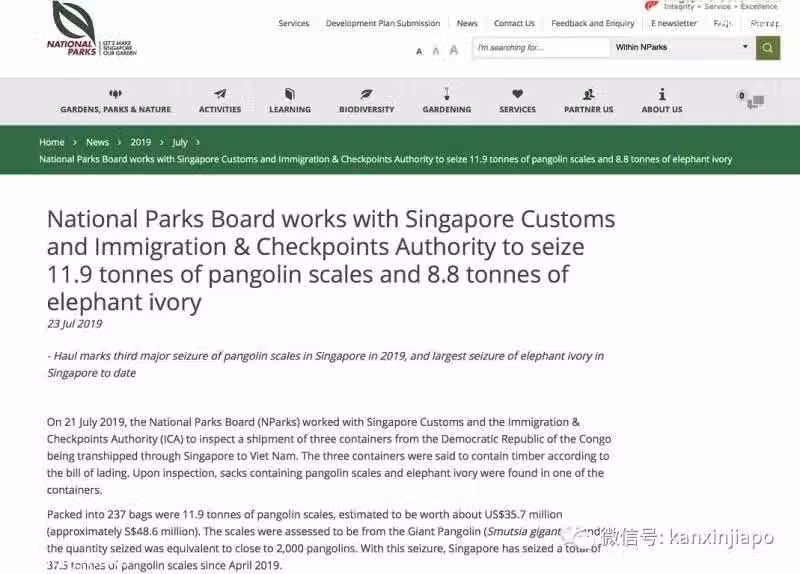The height and width of the screenshot is (574, 800).
Task: Open the About Us menu
Action: click(662, 109)
